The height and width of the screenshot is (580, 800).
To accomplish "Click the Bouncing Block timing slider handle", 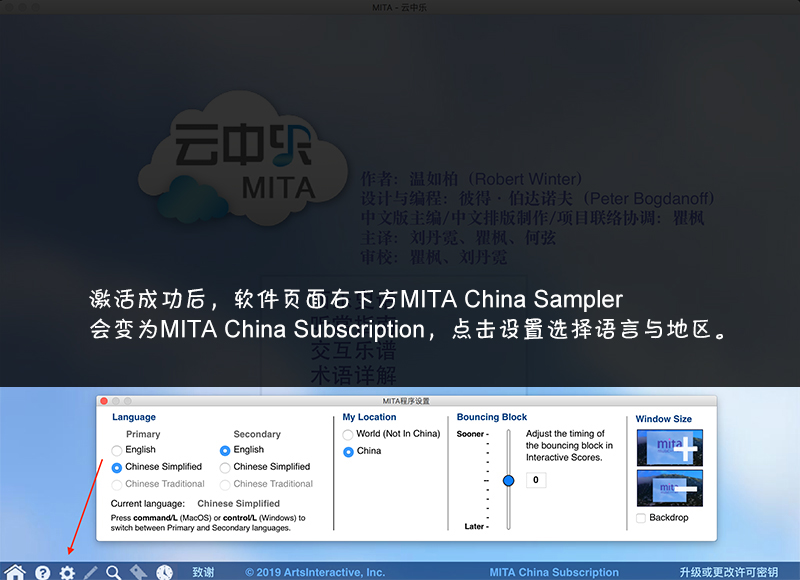I will click(x=508, y=481).
